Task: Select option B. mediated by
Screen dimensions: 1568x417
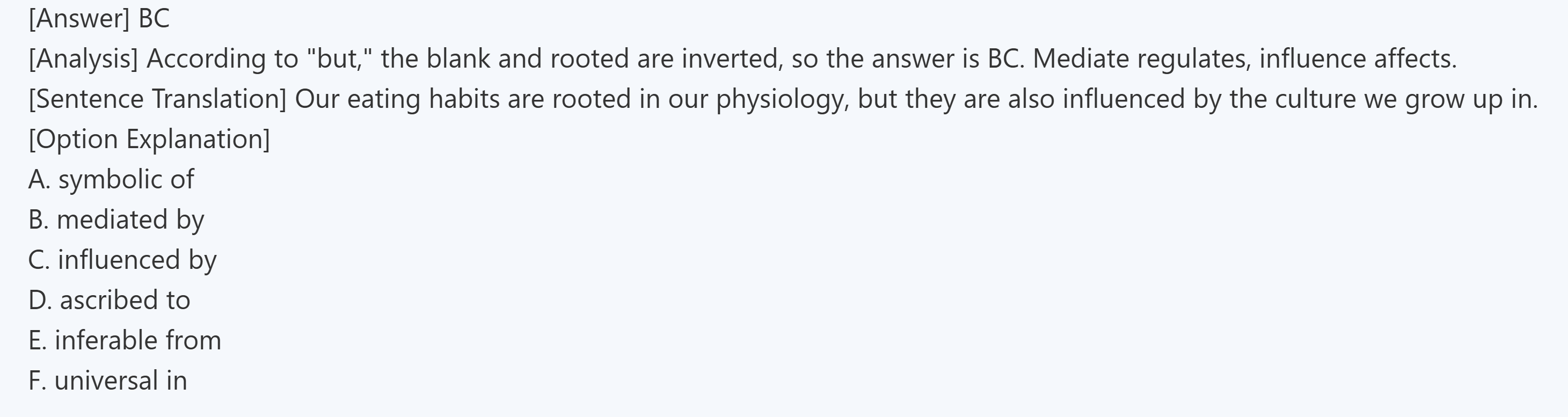Action: 116,220
